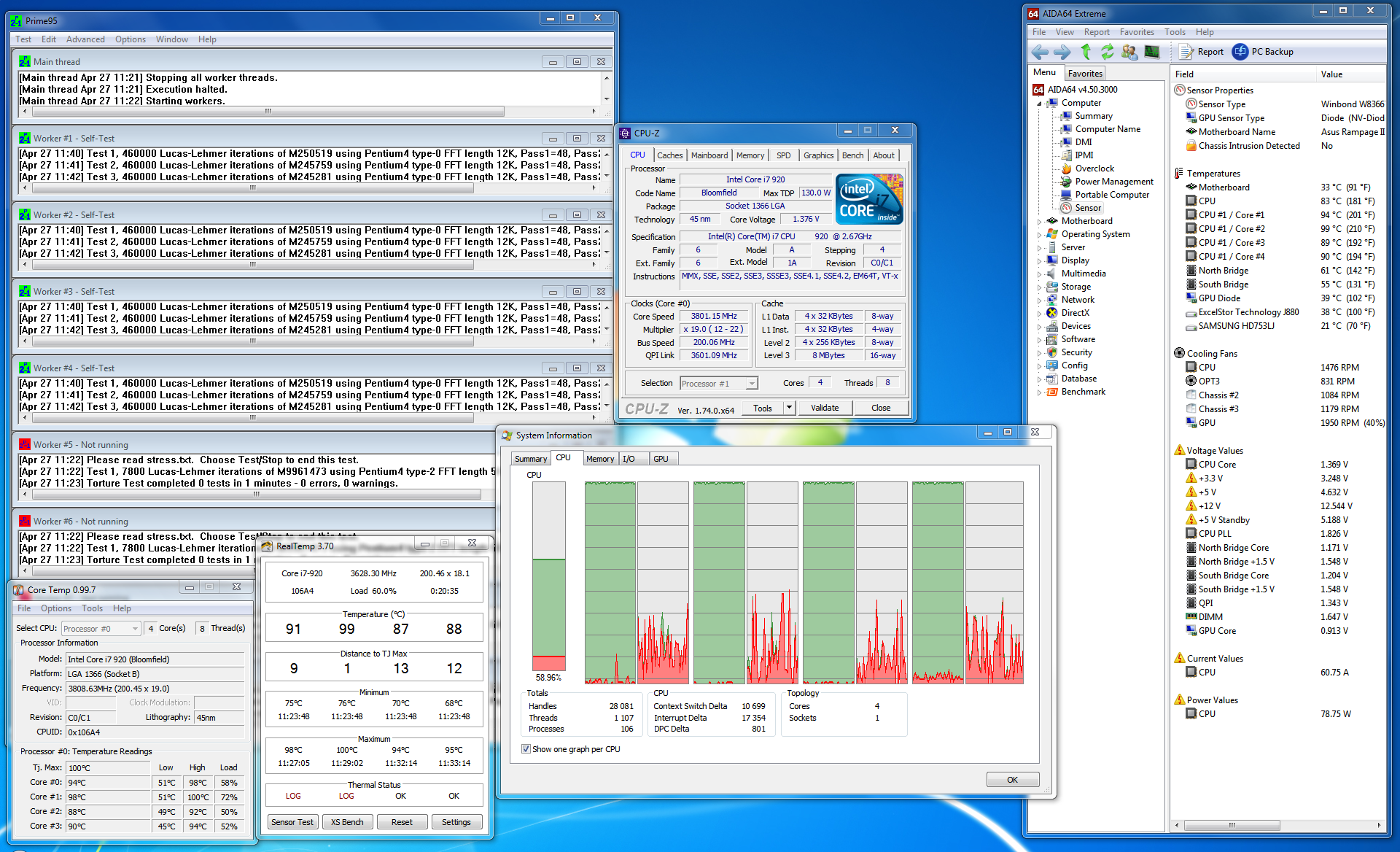Collapse the Computer tree node

click(x=1039, y=104)
